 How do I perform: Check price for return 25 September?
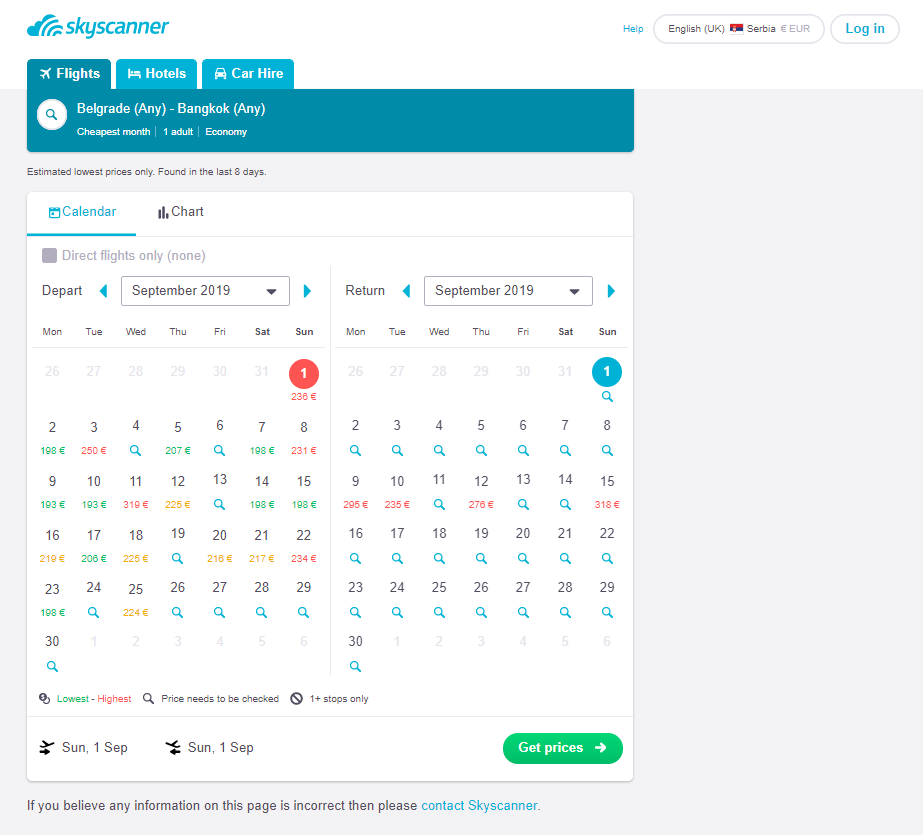pos(439,612)
